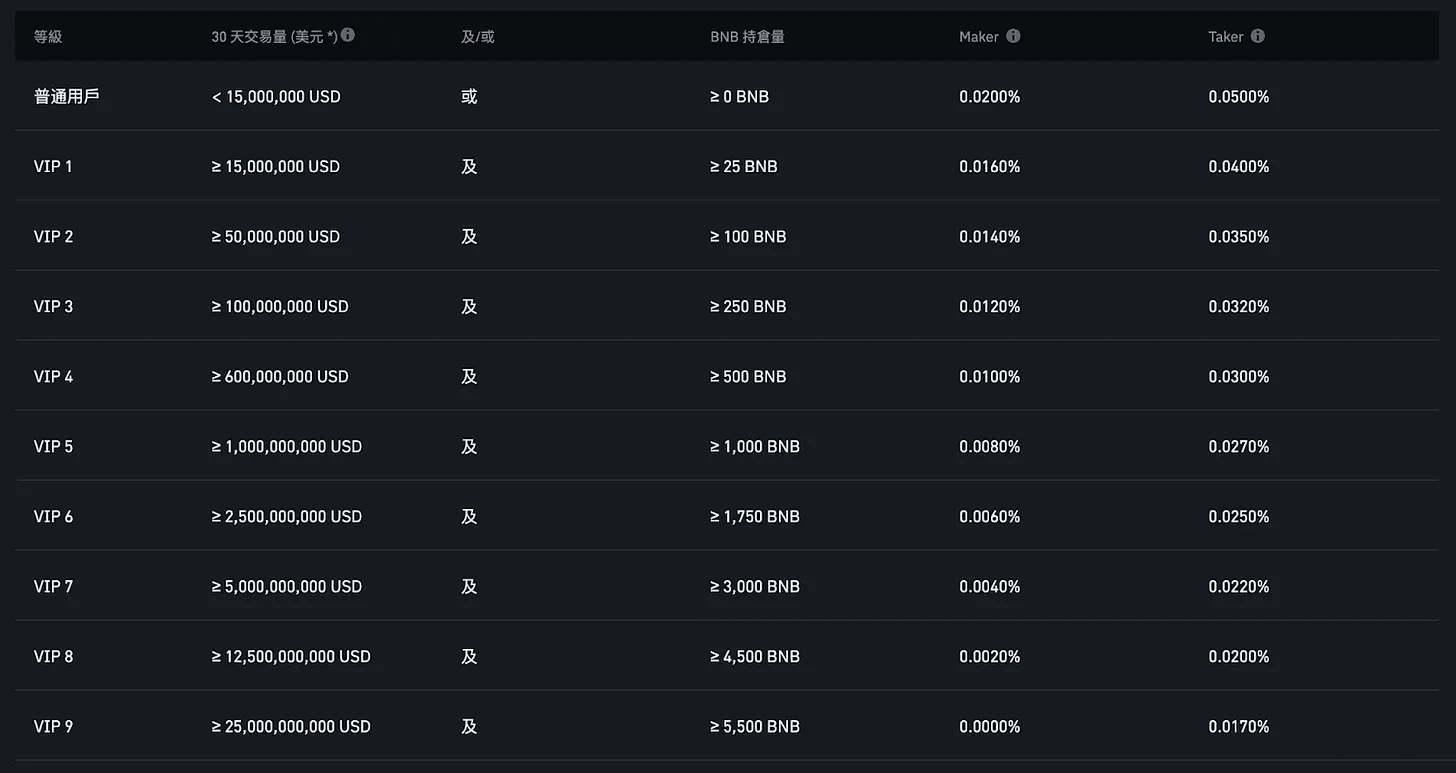Click the info icon next to Maker
This screenshot has height=773, width=1456.
click(x=1013, y=36)
